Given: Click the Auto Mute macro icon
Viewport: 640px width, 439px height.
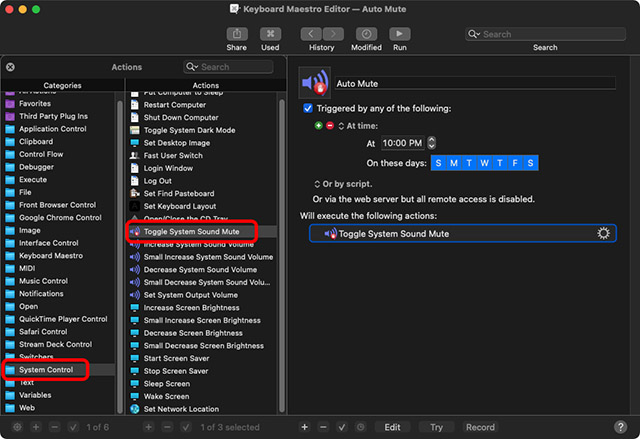Looking at the screenshot, I should [x=314, y=83].
